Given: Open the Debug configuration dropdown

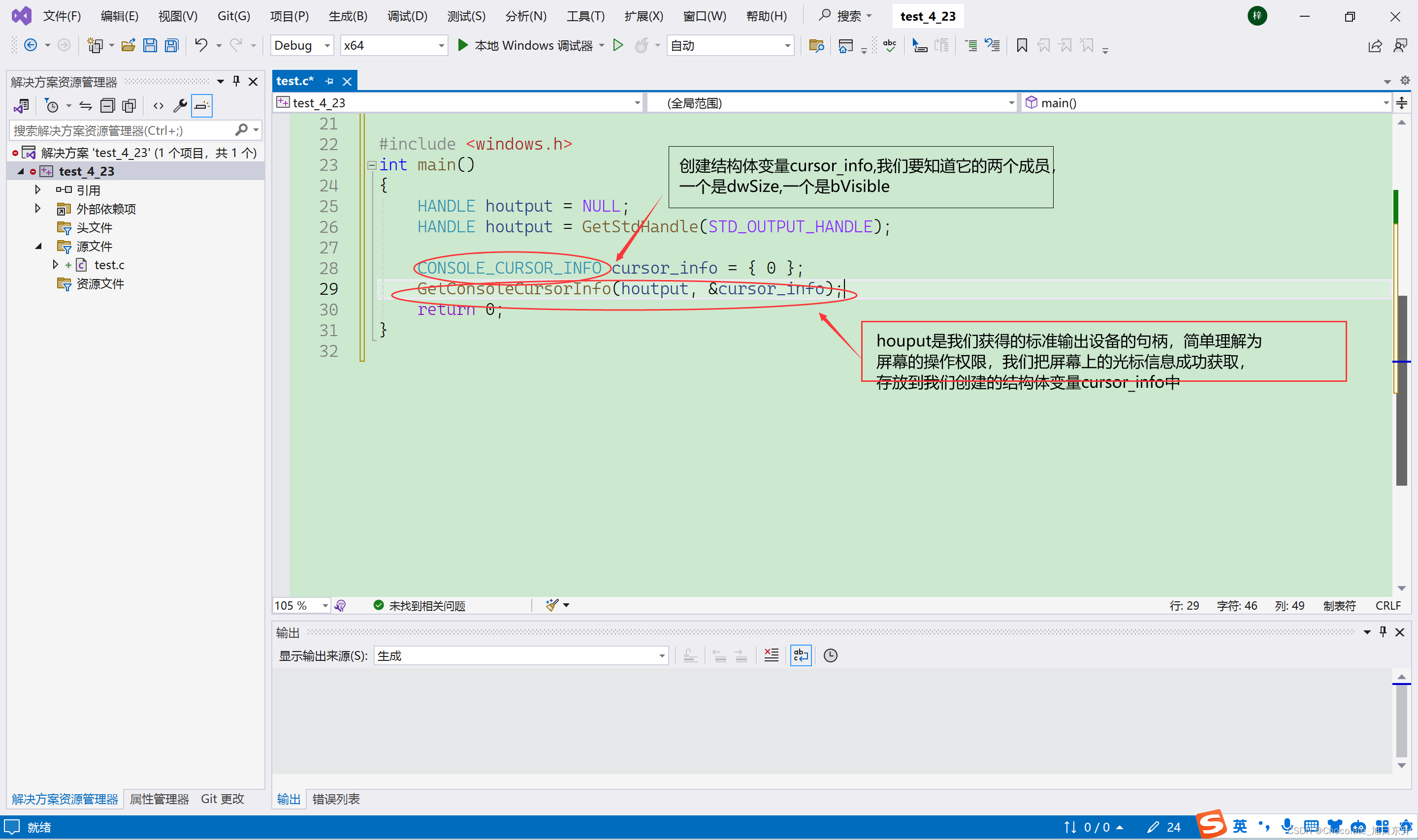Looking at the screenshot, I should pyautogui.click(x=302, y=45).
